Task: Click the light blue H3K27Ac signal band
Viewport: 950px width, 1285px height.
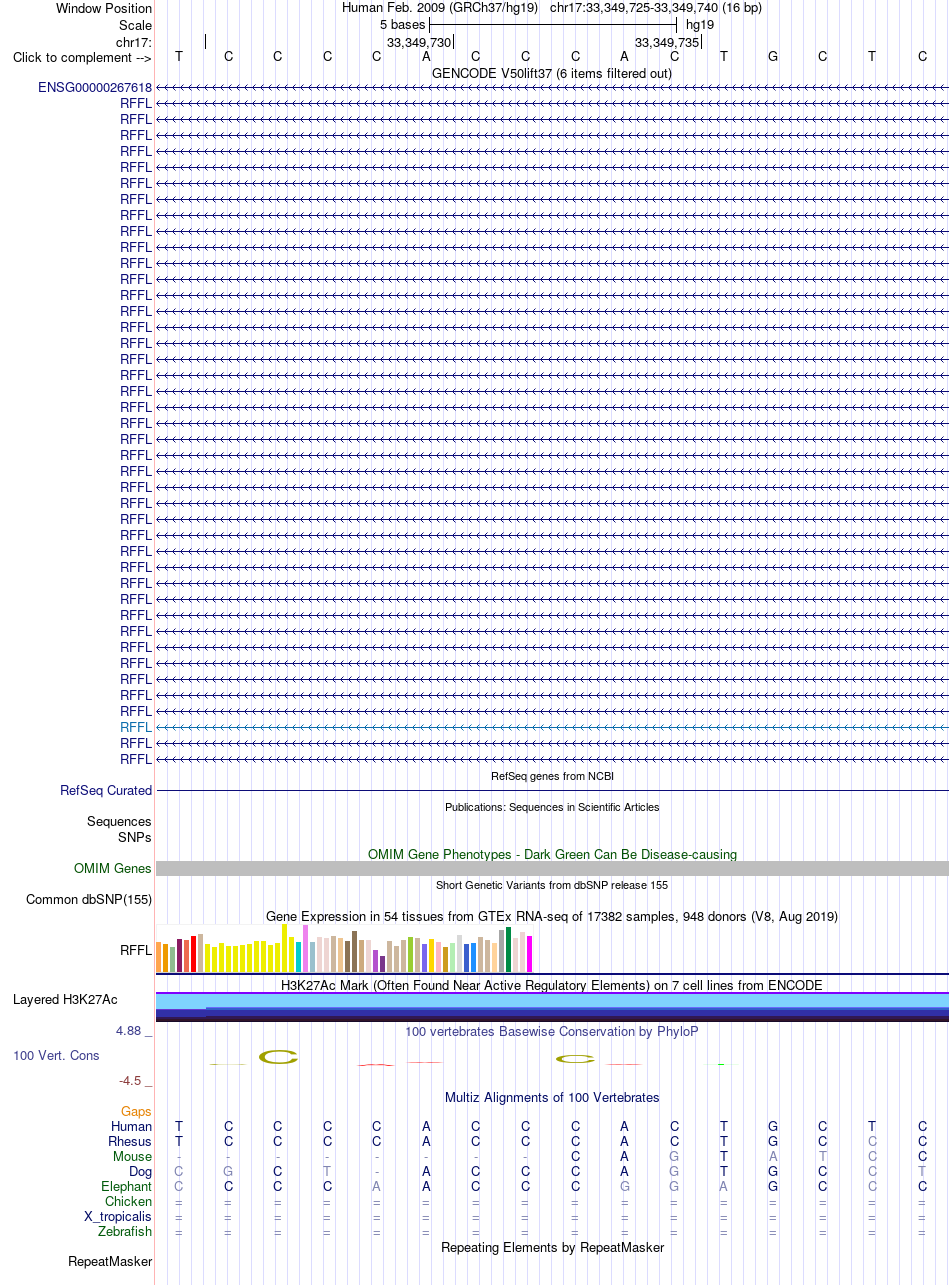Action: pyautogui.click(x=552, y=1001)
